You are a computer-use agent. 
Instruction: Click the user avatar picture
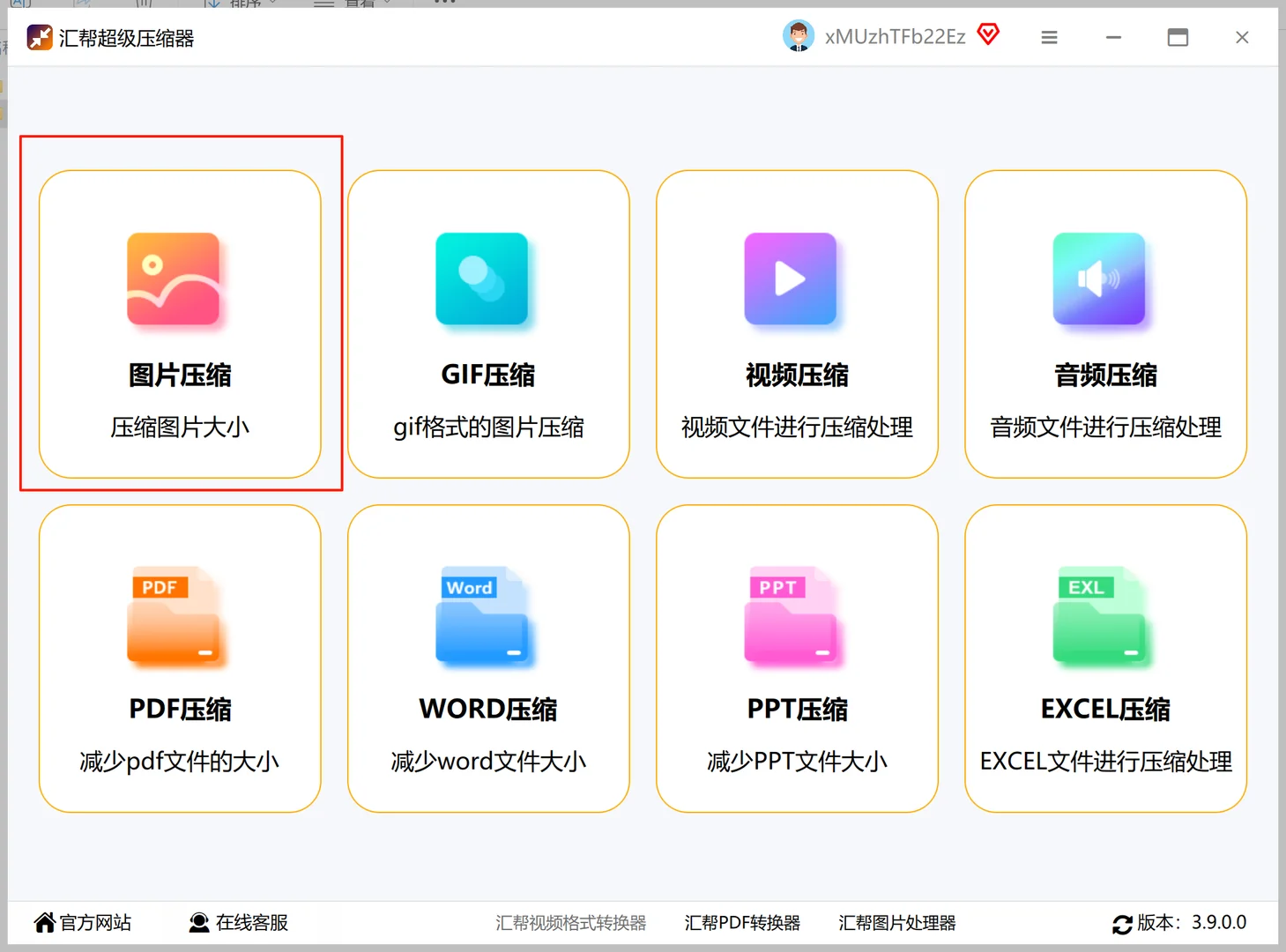(798, 36)
